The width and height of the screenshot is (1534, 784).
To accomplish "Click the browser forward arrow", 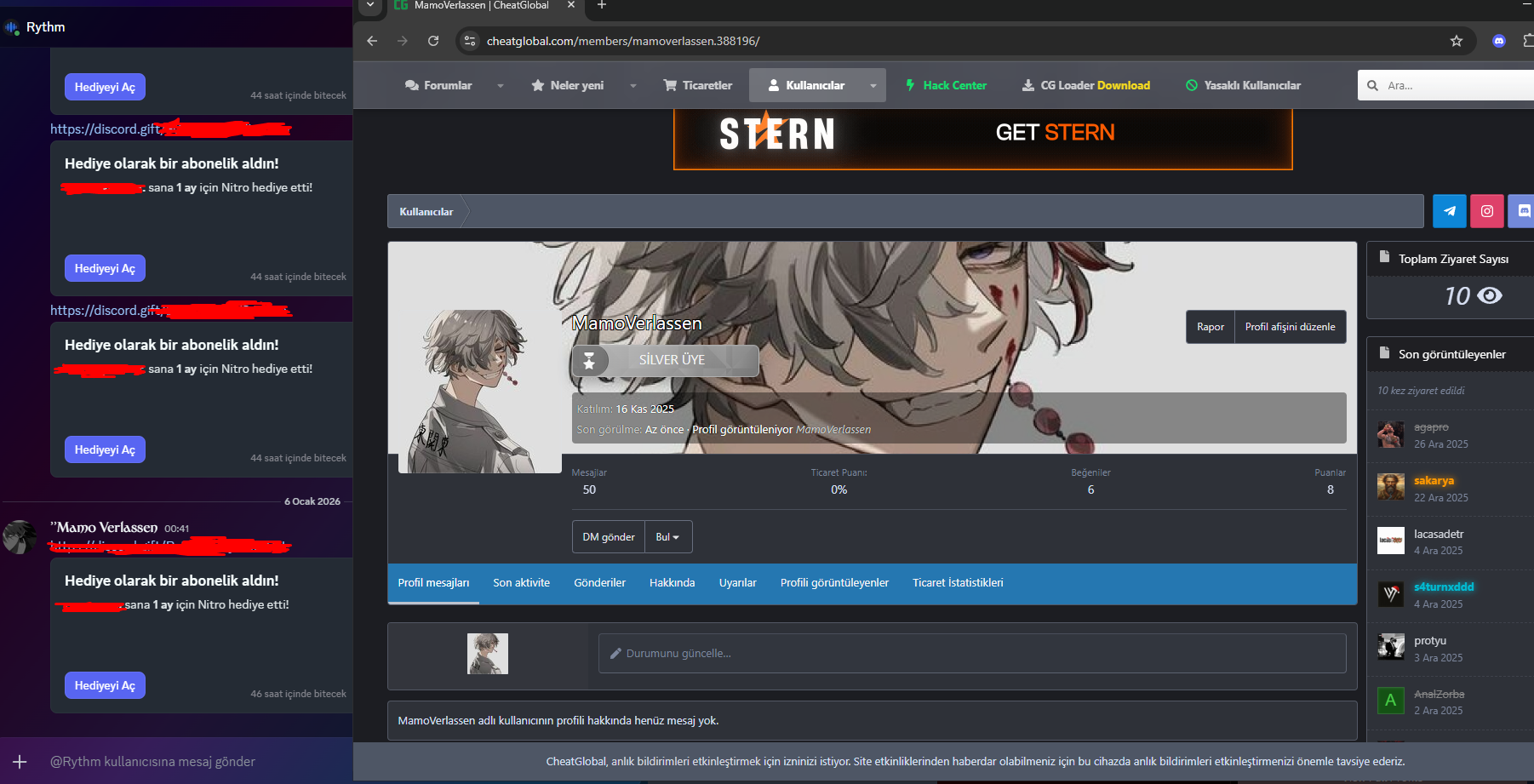I will pyautogui.click(x=403, y=41).
